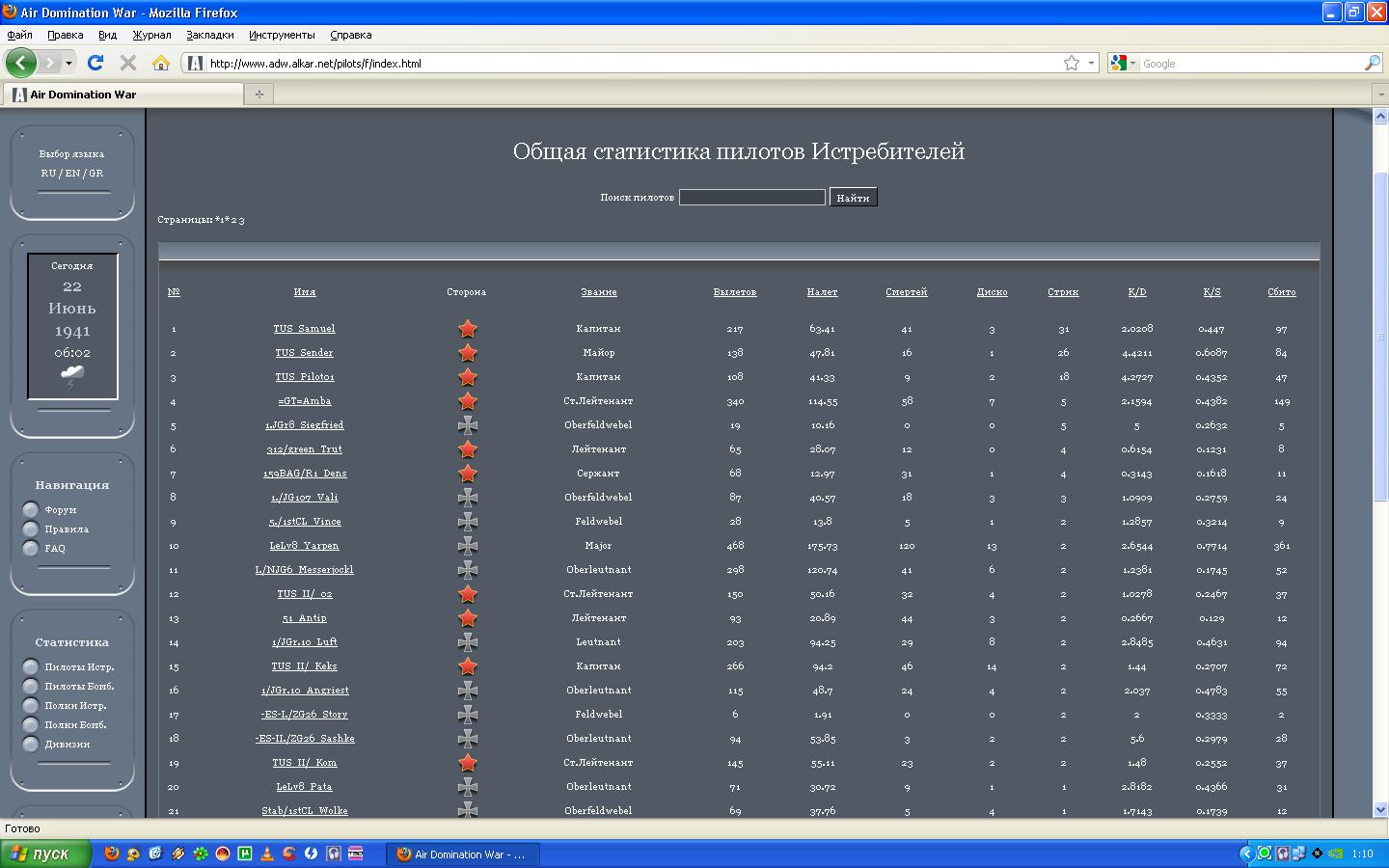Reload the page with the refresh icon

point(95,63)
